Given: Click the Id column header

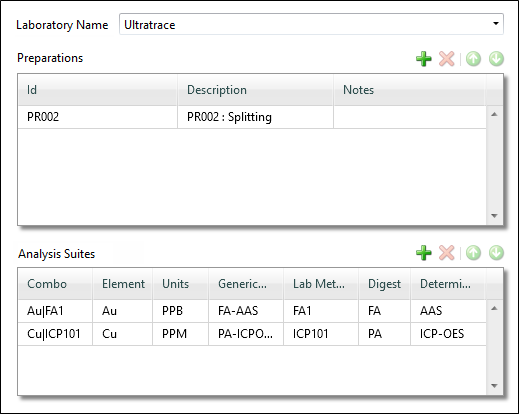Looking at the screenshot, I should [x=98, y=90].
